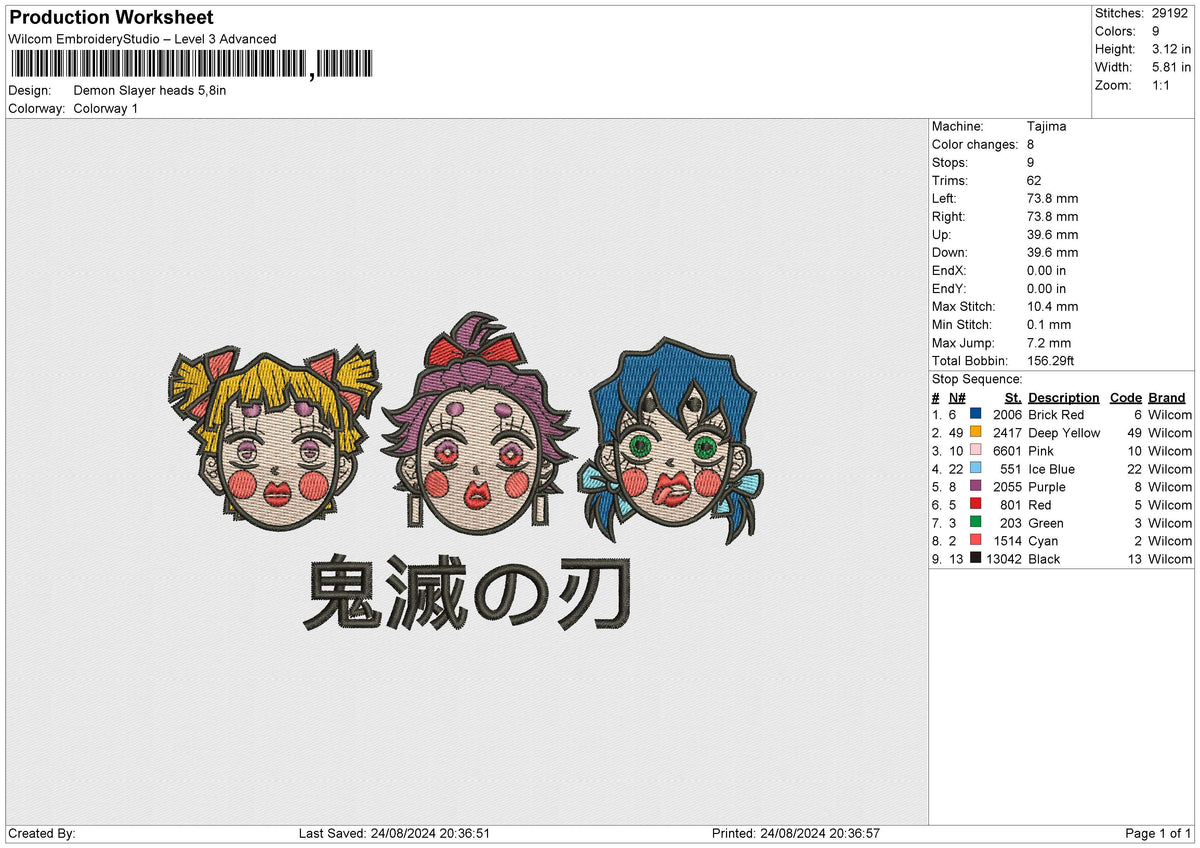Select the Black stitch count 13042
The height and width of the screenshot is (848, 1200).
(x=1004, y=559)
